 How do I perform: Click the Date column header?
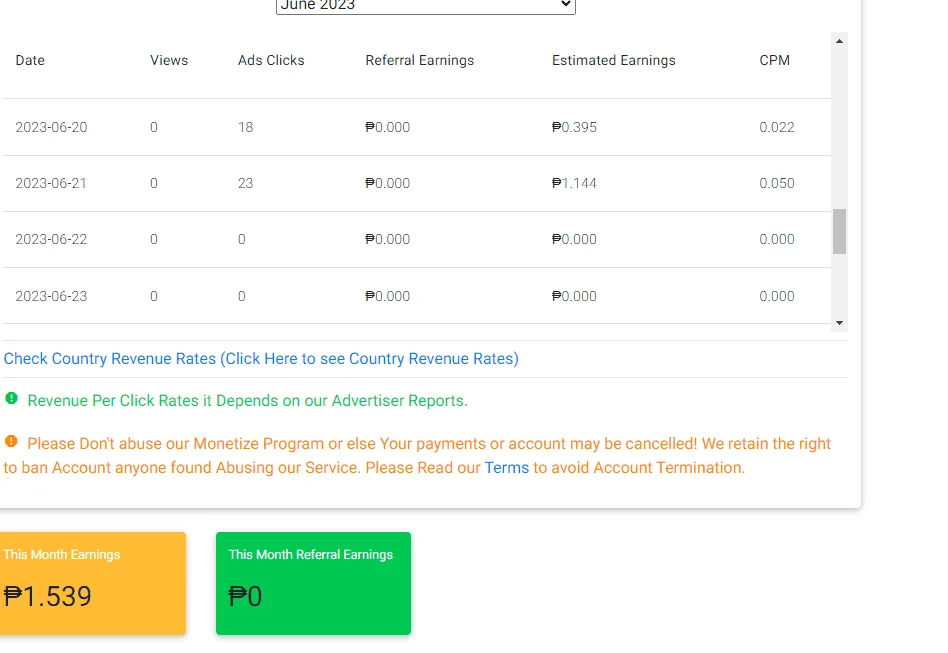[30, 60]
